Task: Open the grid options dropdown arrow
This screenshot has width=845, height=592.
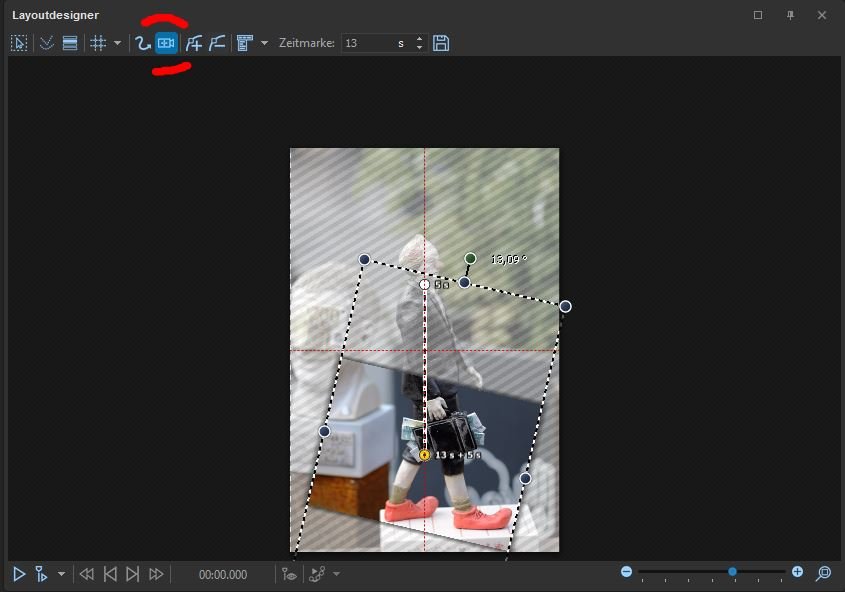Action: tap(117, 43)
